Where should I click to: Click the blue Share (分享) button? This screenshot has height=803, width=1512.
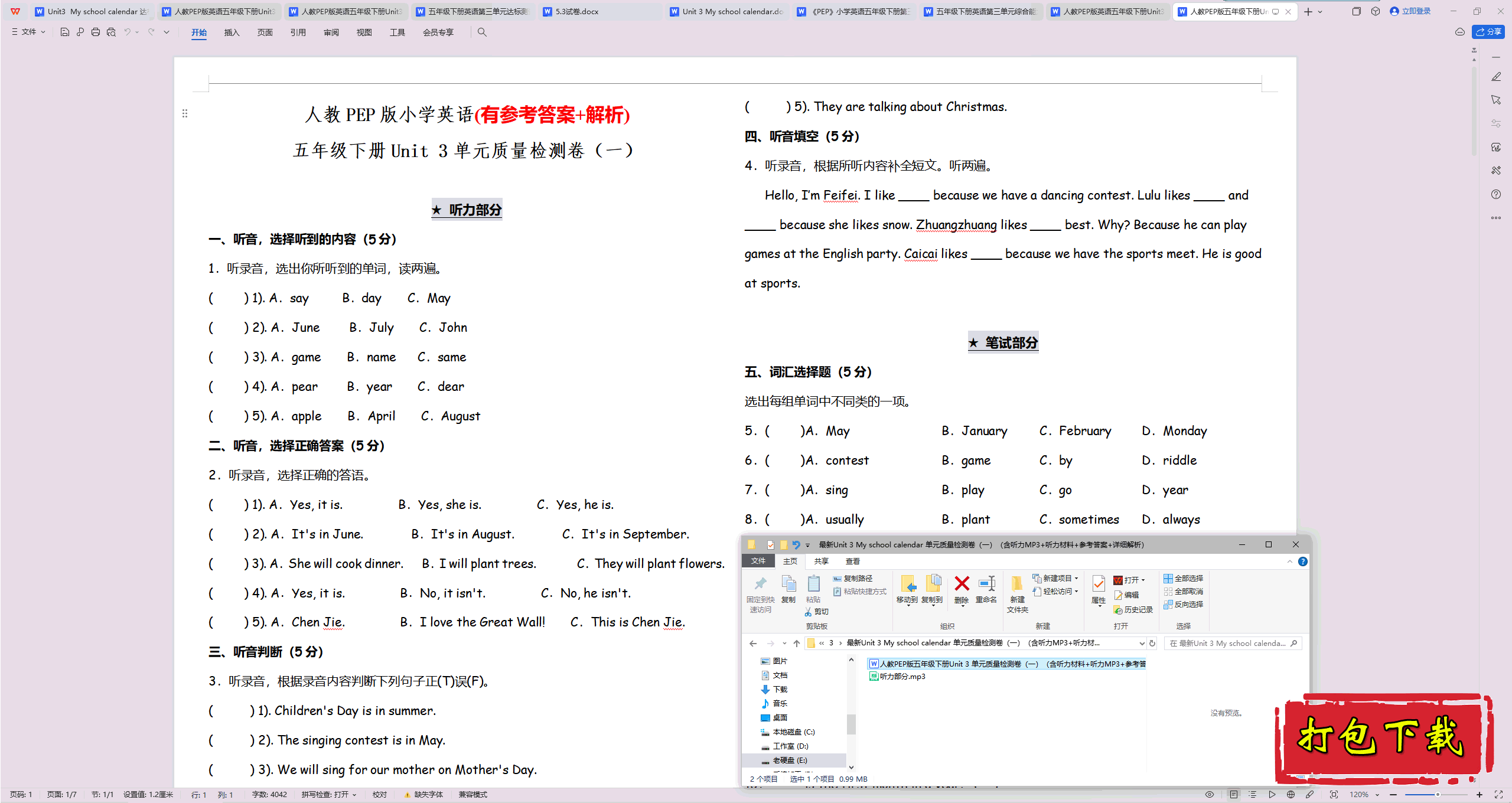[x=1488, y=32]
